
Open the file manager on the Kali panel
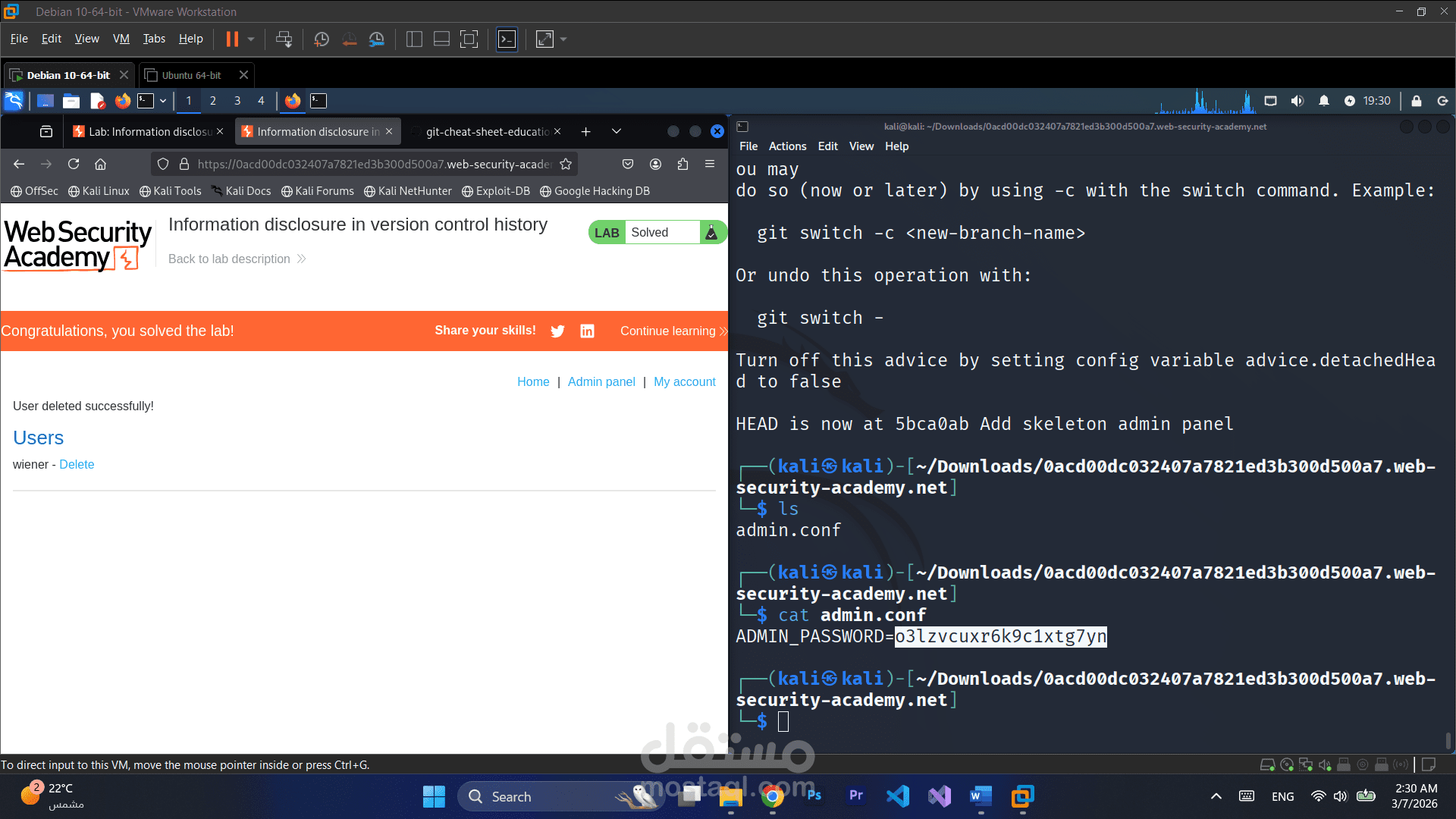pos(71,100)
